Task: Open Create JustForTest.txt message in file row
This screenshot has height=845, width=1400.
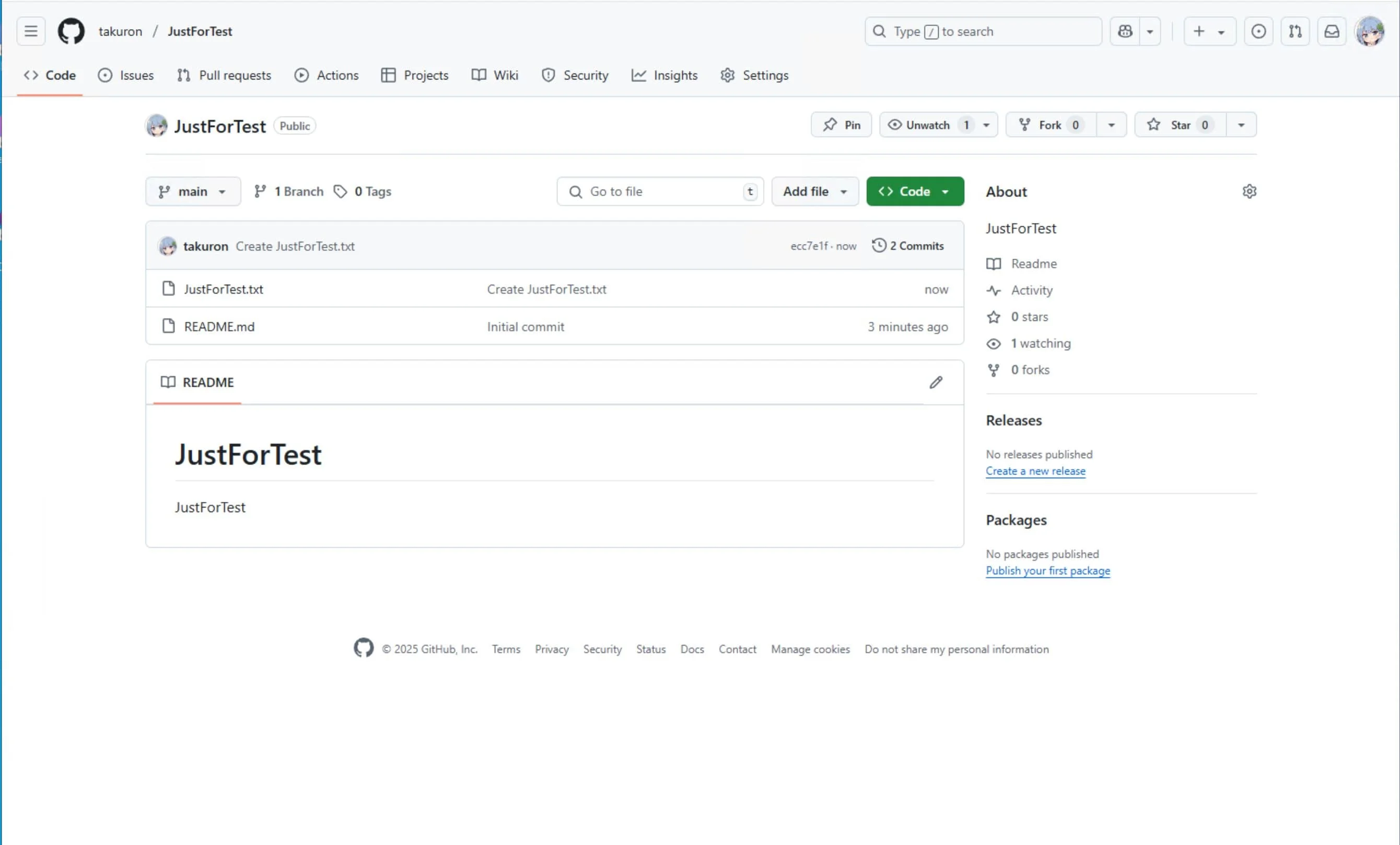Action: tap(546, 289)
